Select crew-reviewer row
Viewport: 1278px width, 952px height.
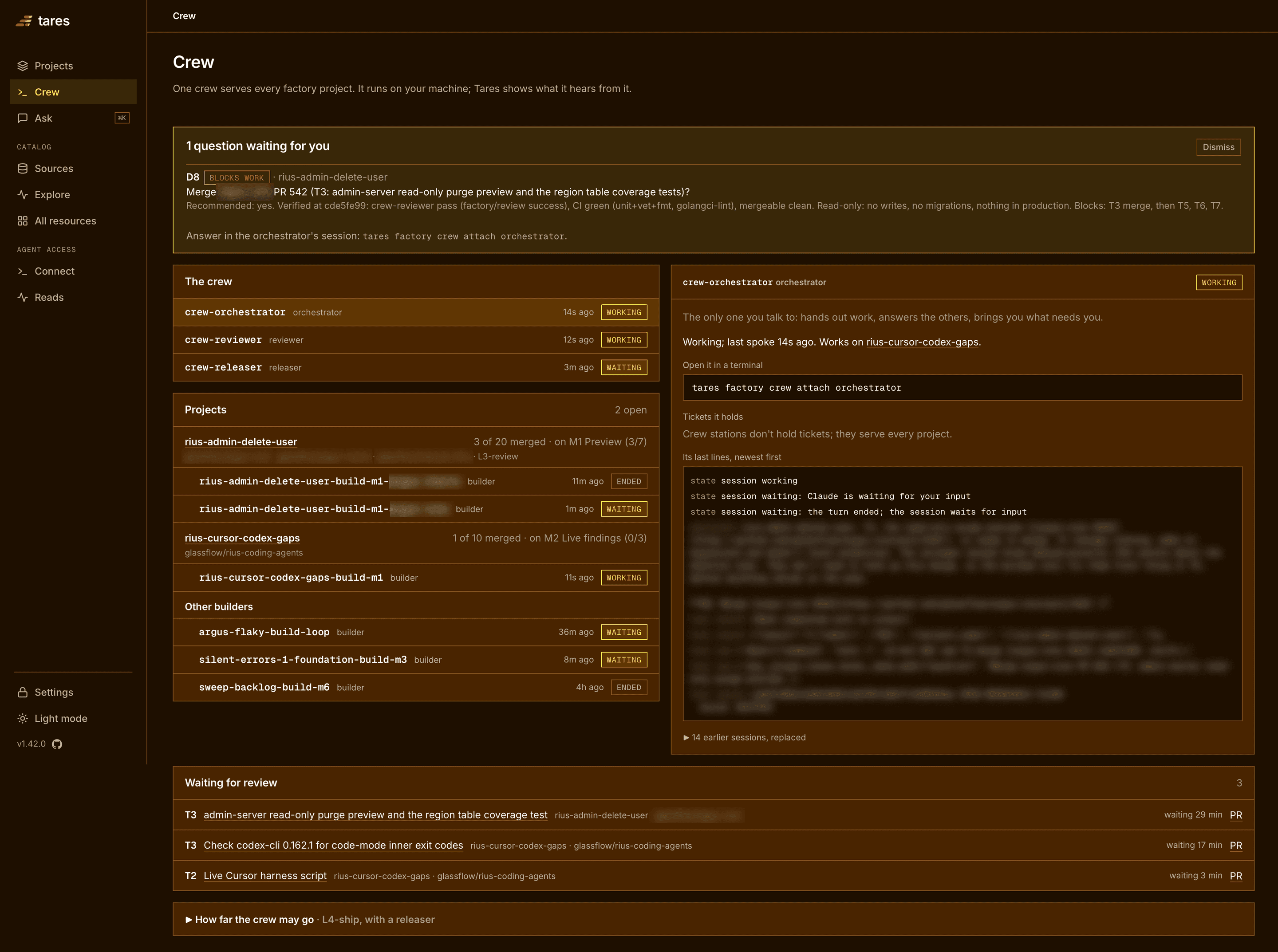click(x=416, y=340)
